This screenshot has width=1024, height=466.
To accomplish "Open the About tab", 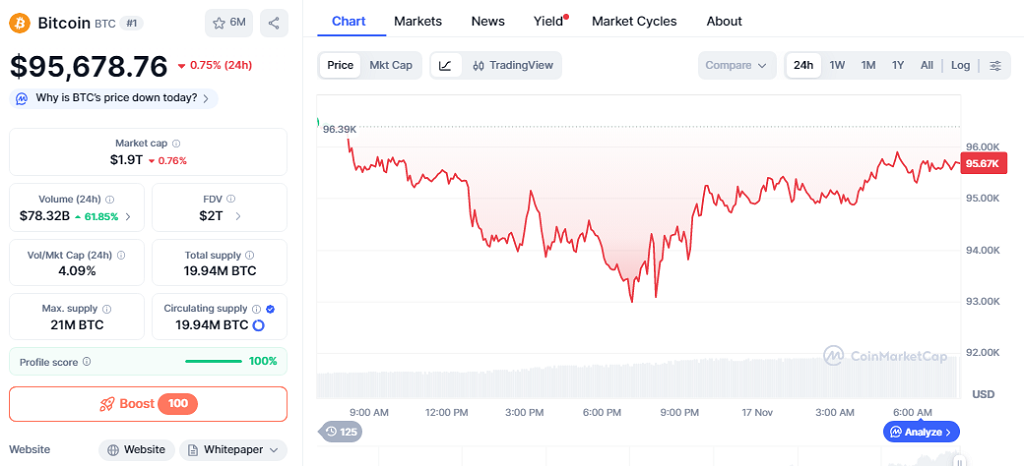I will 724,22.
